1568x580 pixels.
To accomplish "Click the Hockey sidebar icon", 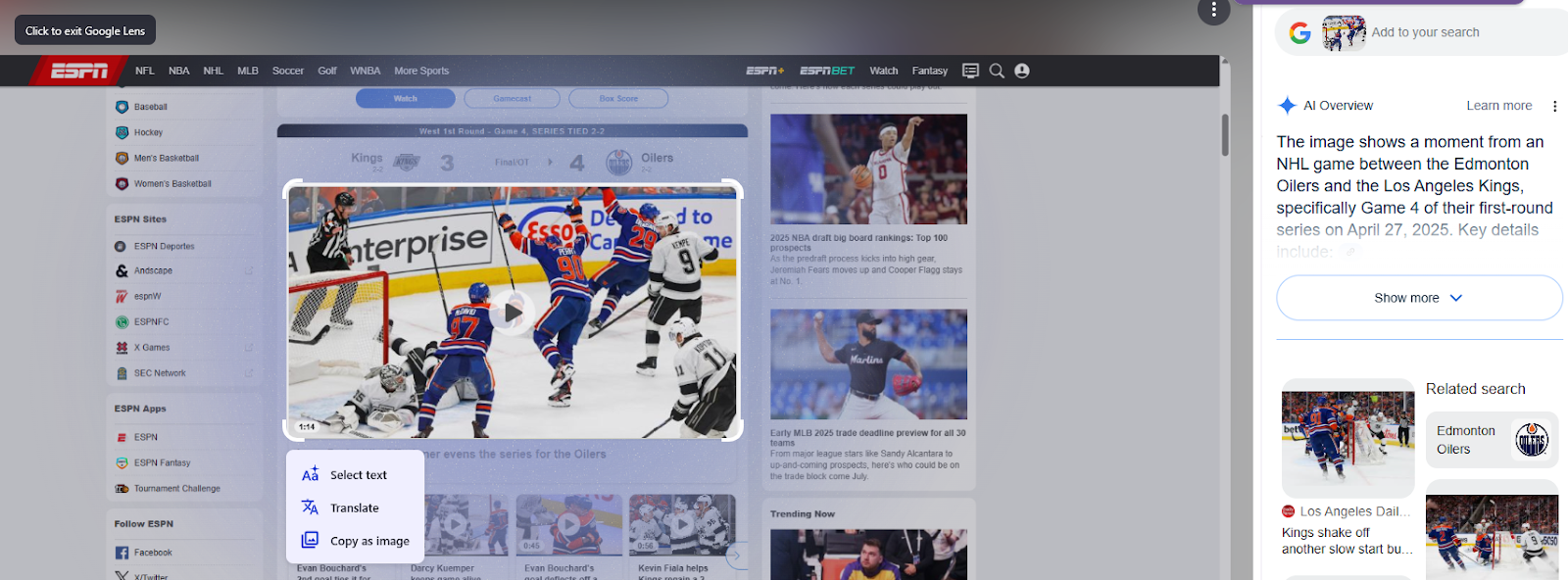I will tap(122, 132).
